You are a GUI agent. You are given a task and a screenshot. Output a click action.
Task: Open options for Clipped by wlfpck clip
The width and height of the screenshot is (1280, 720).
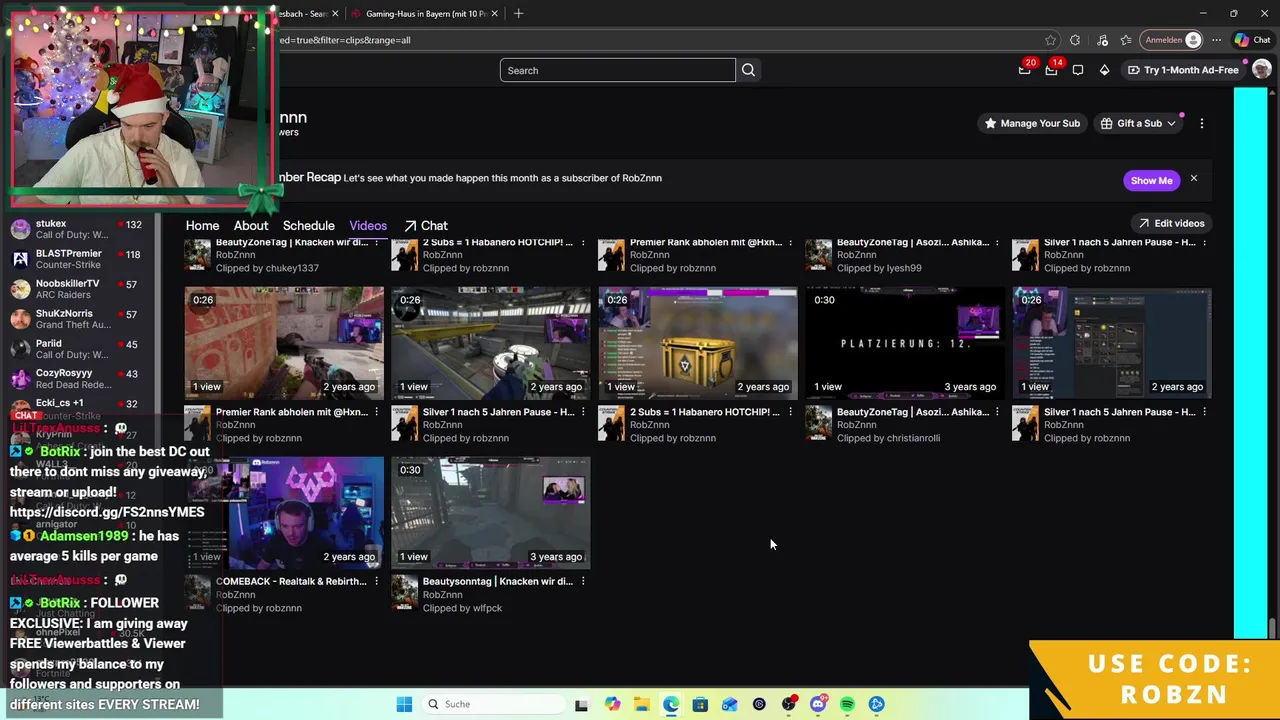583,581
